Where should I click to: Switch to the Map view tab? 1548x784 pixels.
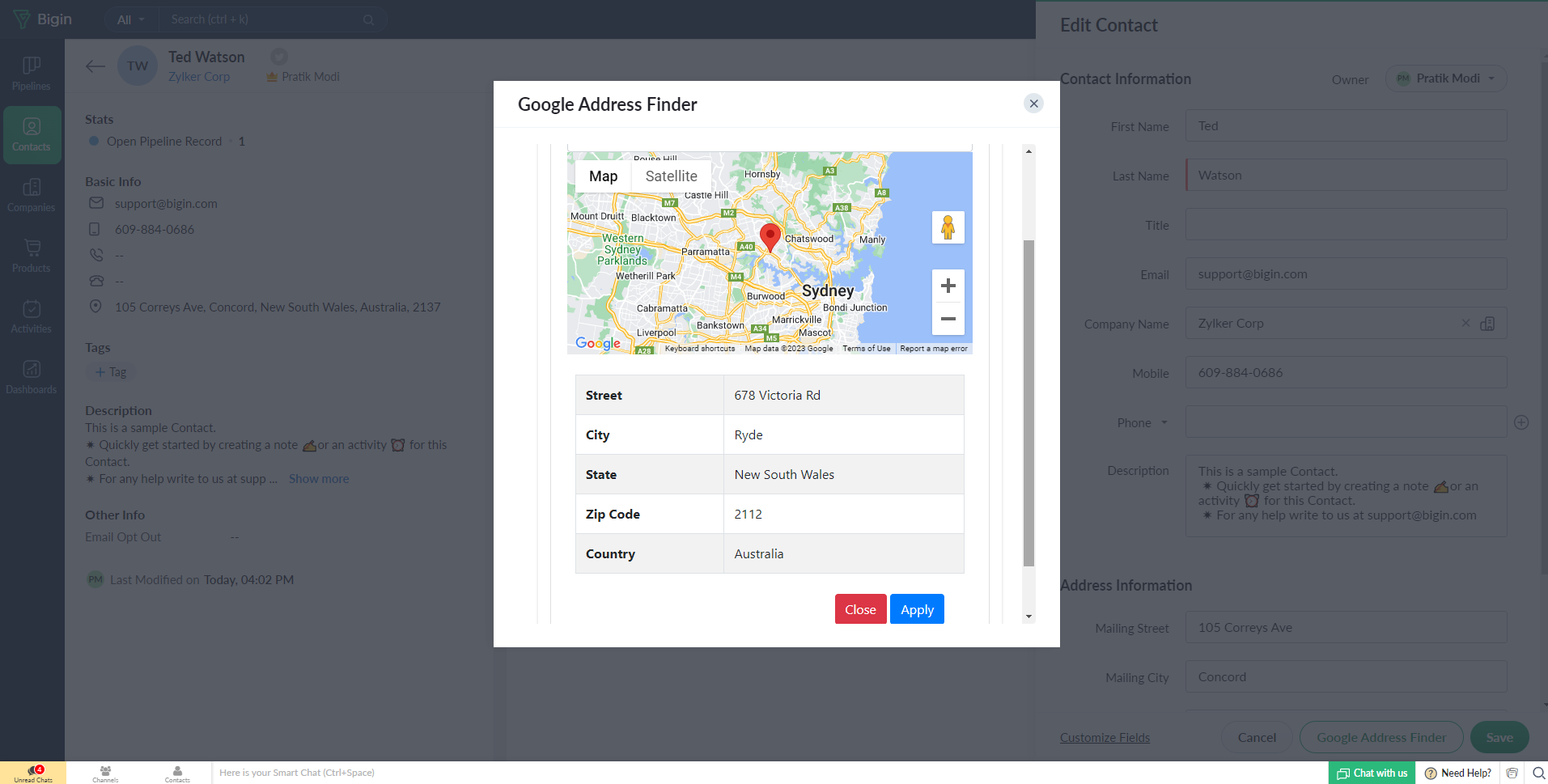coord(603,176)
